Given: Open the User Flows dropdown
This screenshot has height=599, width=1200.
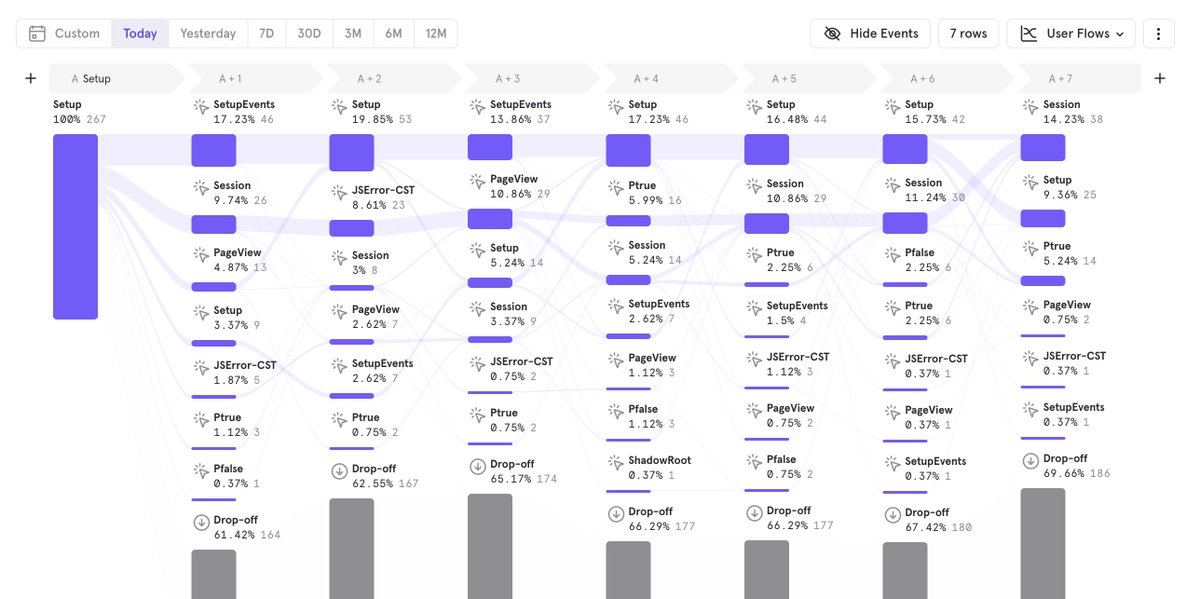Looking at the screenshot, I should pos(1071,33).
